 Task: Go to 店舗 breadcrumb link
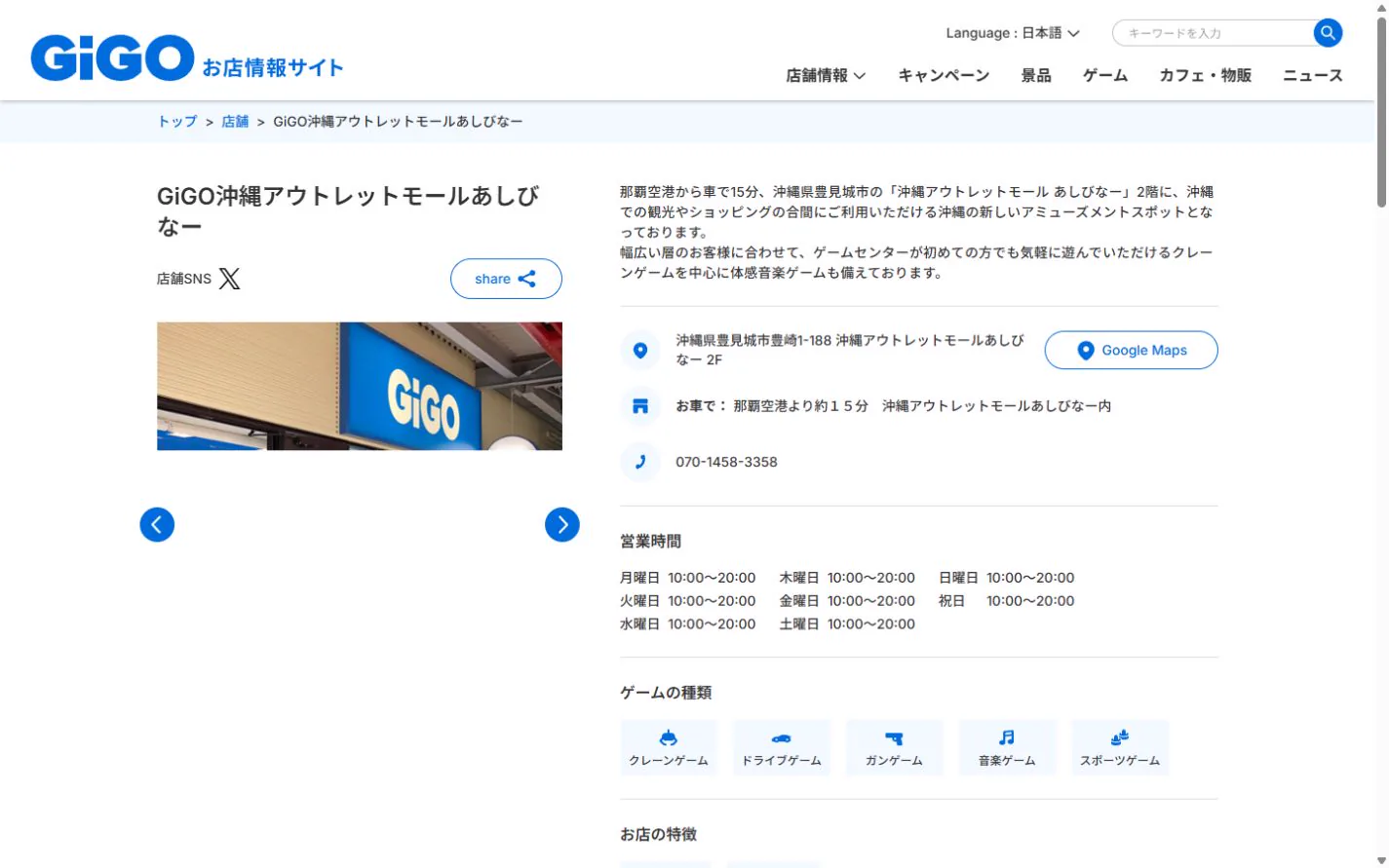pos(235,122)
